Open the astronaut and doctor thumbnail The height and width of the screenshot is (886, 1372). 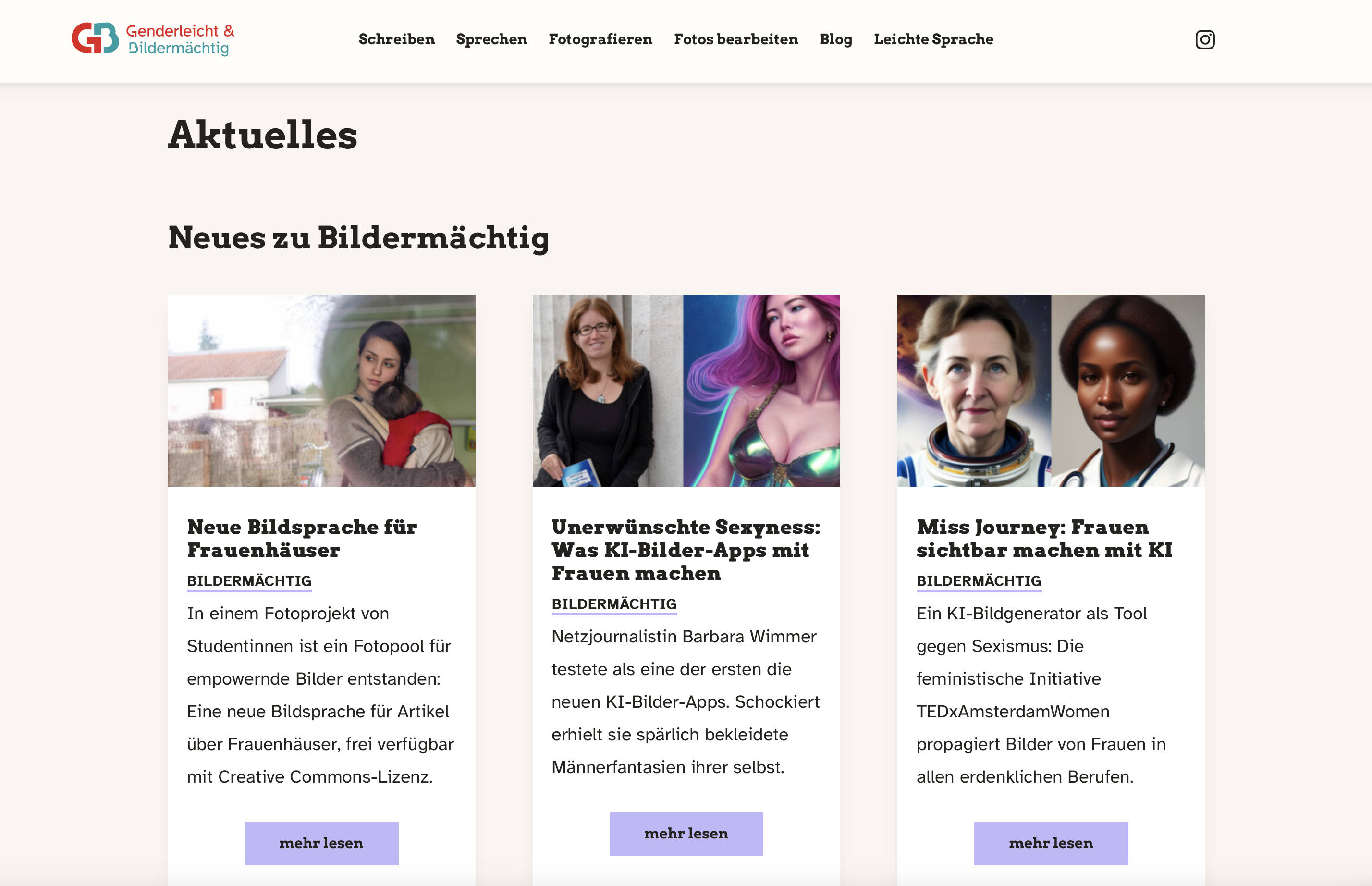(1051, 390)
